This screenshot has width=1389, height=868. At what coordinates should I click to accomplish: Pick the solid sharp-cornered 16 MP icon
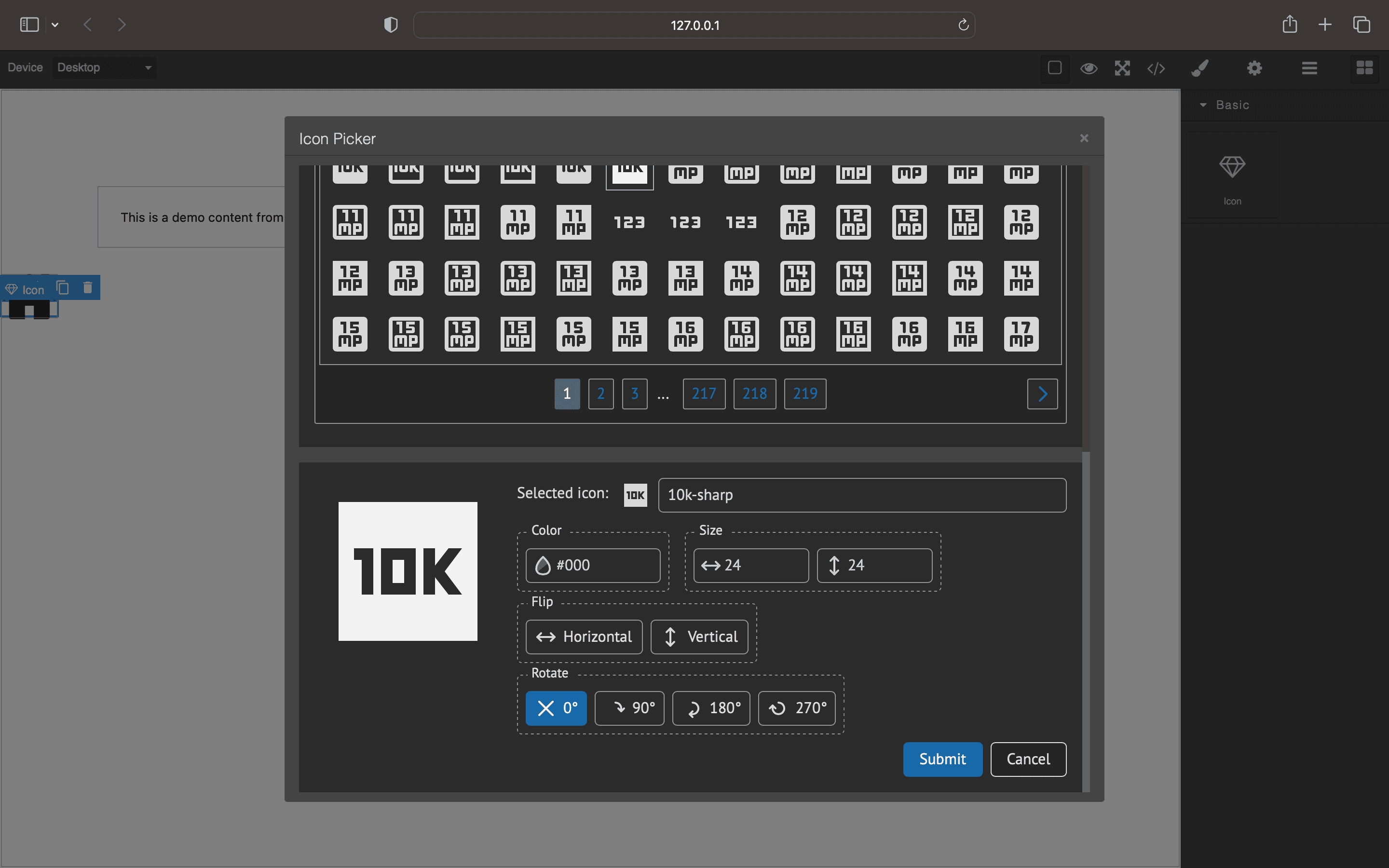coord(966,334)
